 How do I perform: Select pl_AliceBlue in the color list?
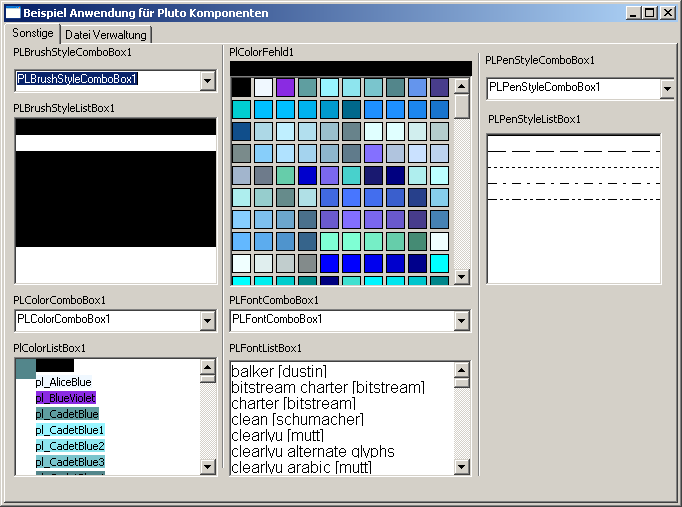point(64,382)
